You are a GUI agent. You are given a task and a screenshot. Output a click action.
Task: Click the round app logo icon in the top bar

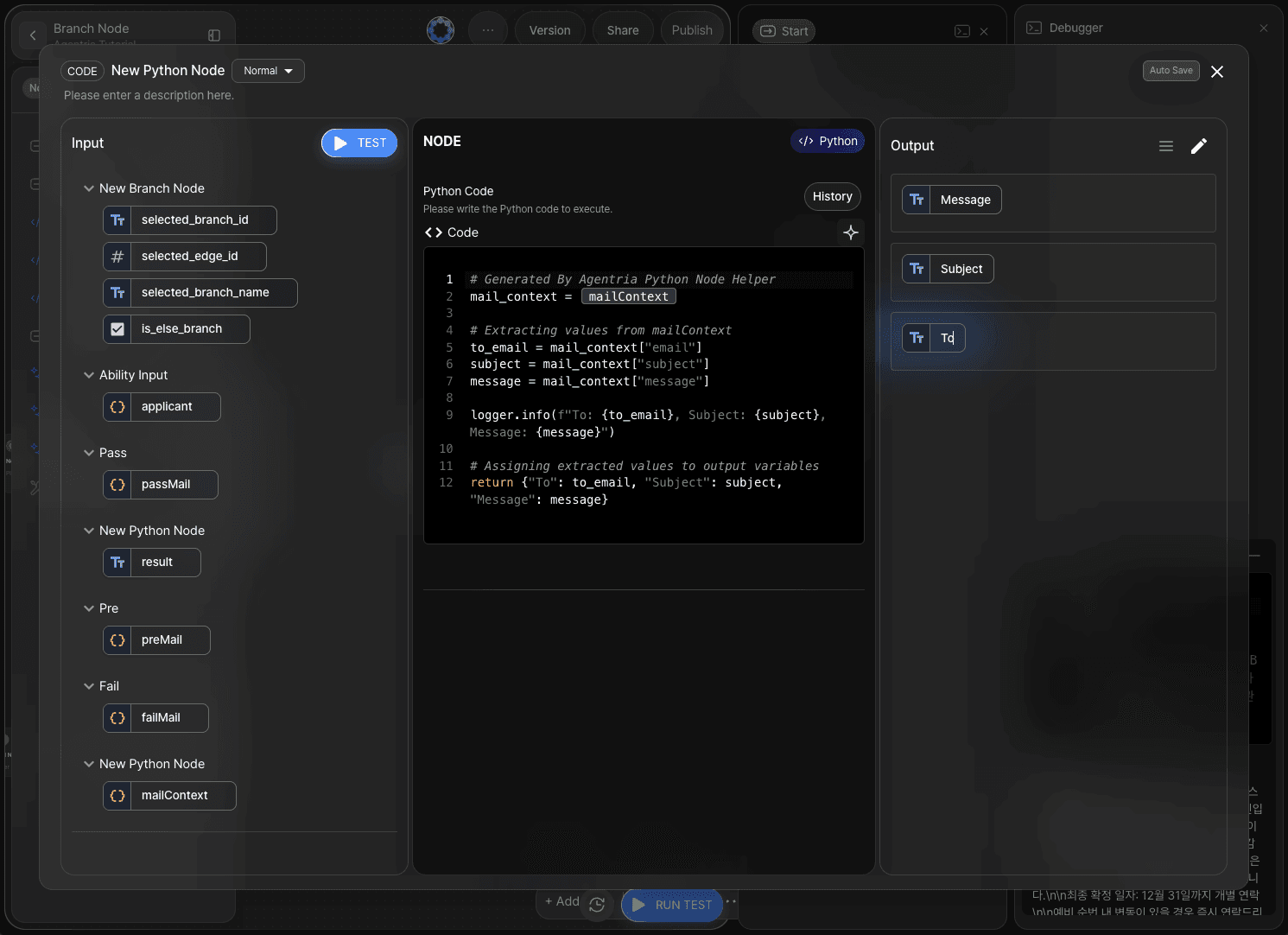click(441, 30)
